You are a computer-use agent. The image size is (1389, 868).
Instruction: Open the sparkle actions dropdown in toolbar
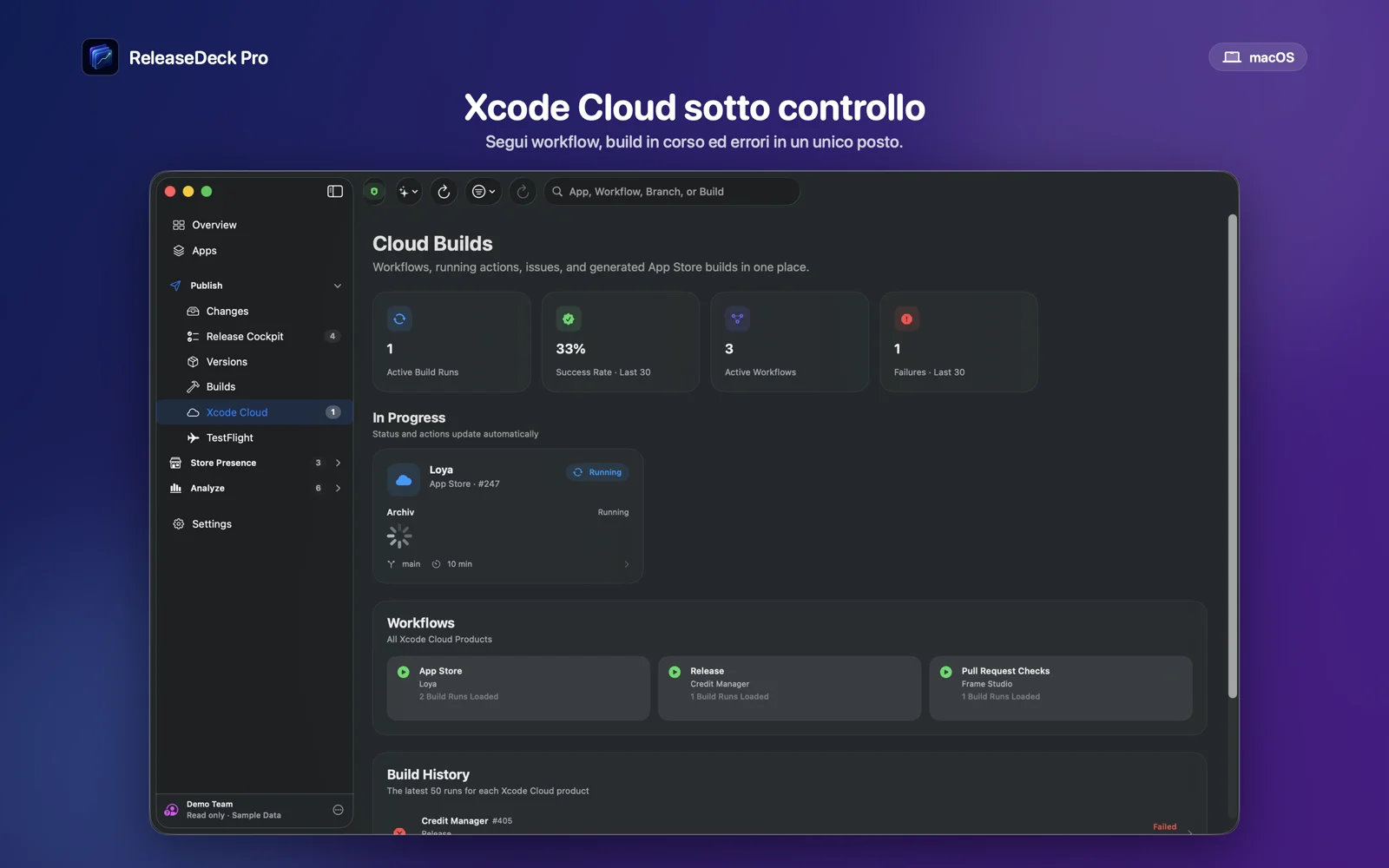408,191
